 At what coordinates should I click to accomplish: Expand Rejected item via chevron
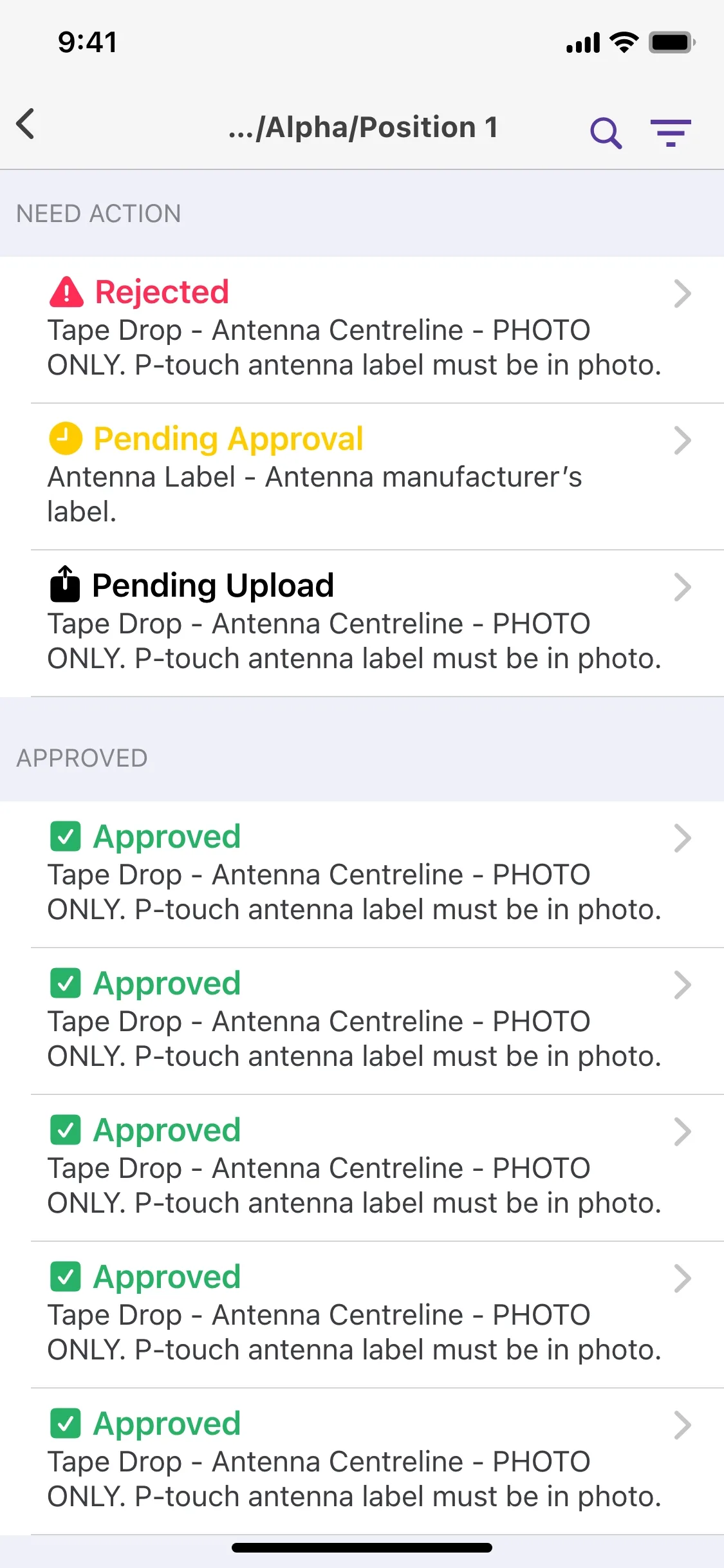coord(683,294)
